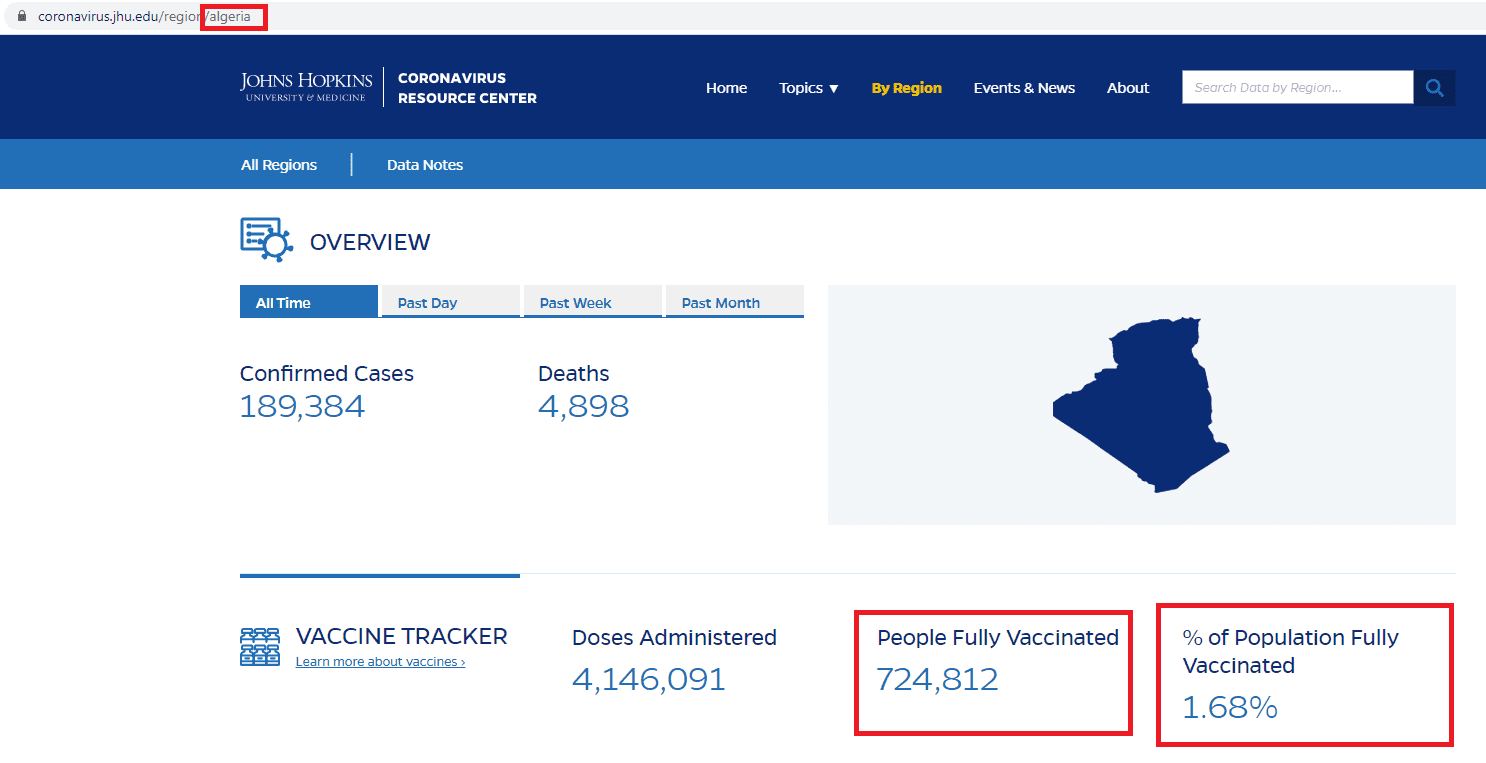Focus the Search Data by Region field

coord(1297,88)
